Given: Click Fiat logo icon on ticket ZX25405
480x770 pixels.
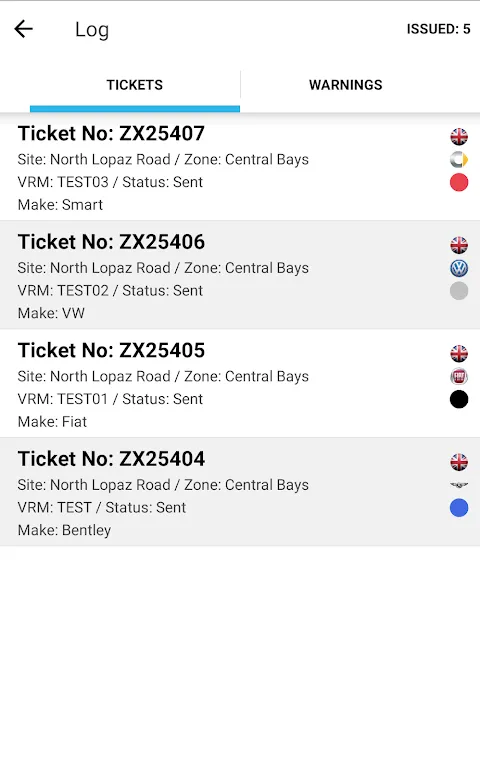Looking at the screenshot, I should [459, 377].
